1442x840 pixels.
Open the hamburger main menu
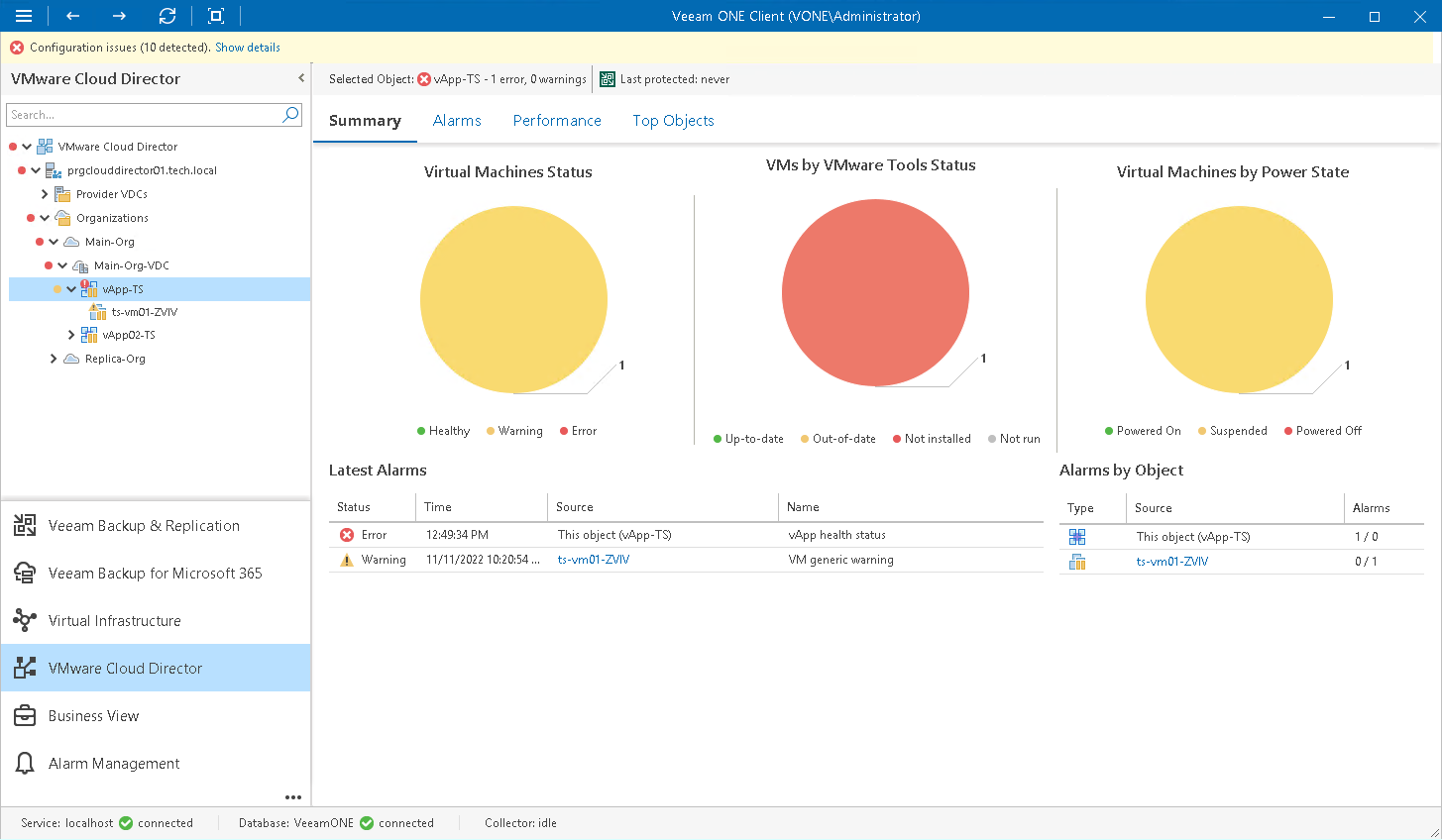pyautogui.click(x=24, y=16)
